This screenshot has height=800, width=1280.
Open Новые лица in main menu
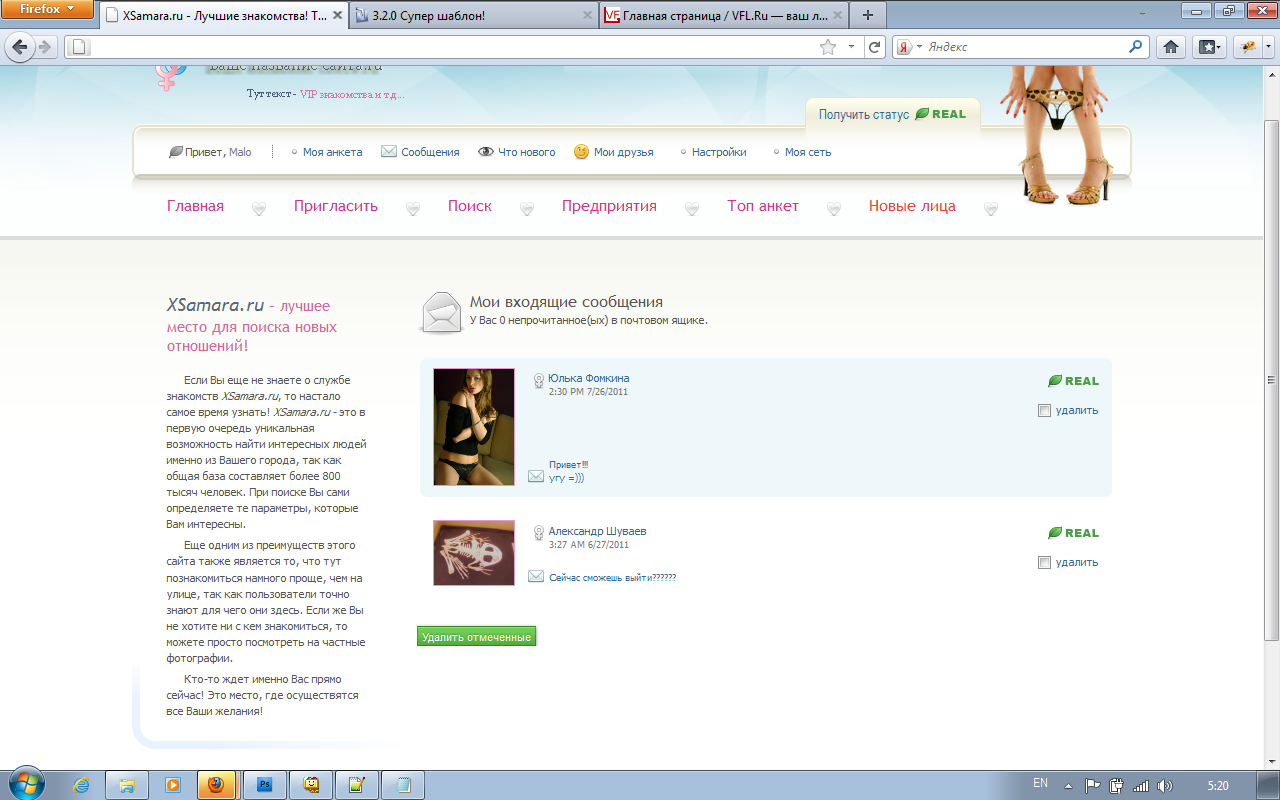tap(912, 206)
